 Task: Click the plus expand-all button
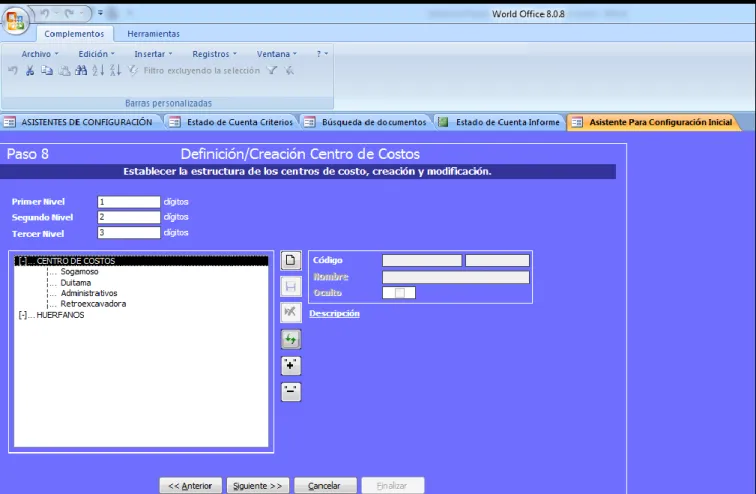tap(291, 366)
